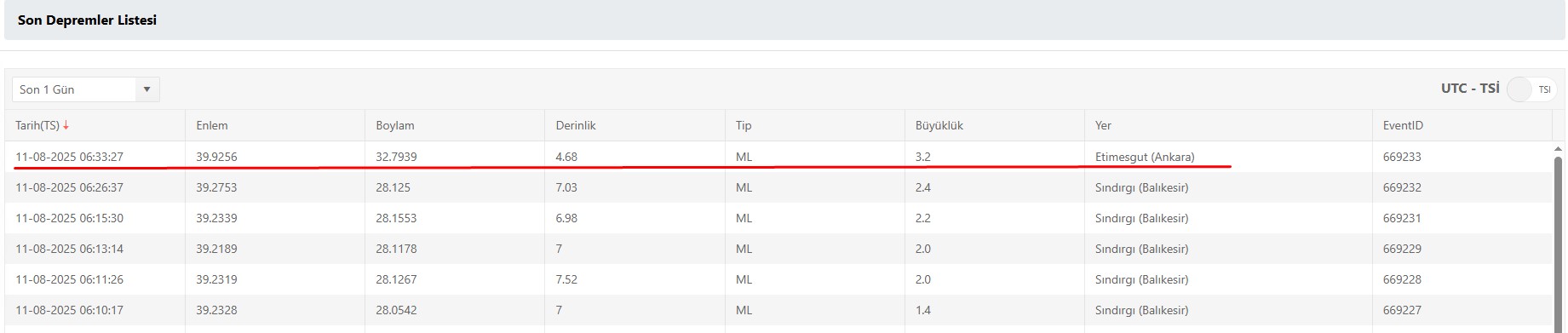Click the red sort arrow next to Tarih(TS)

point(66,125)
